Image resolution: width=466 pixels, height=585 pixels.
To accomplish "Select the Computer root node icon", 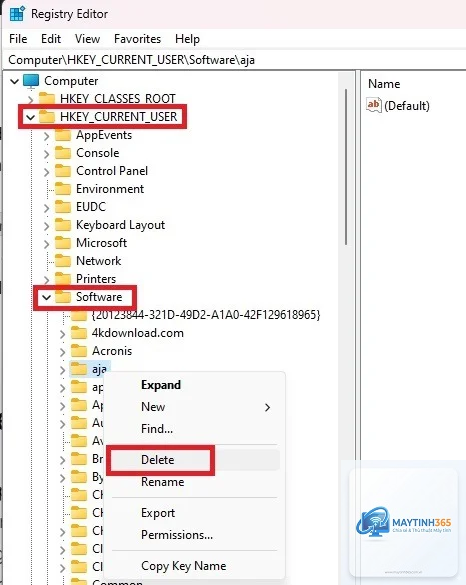I will [31, 81].
